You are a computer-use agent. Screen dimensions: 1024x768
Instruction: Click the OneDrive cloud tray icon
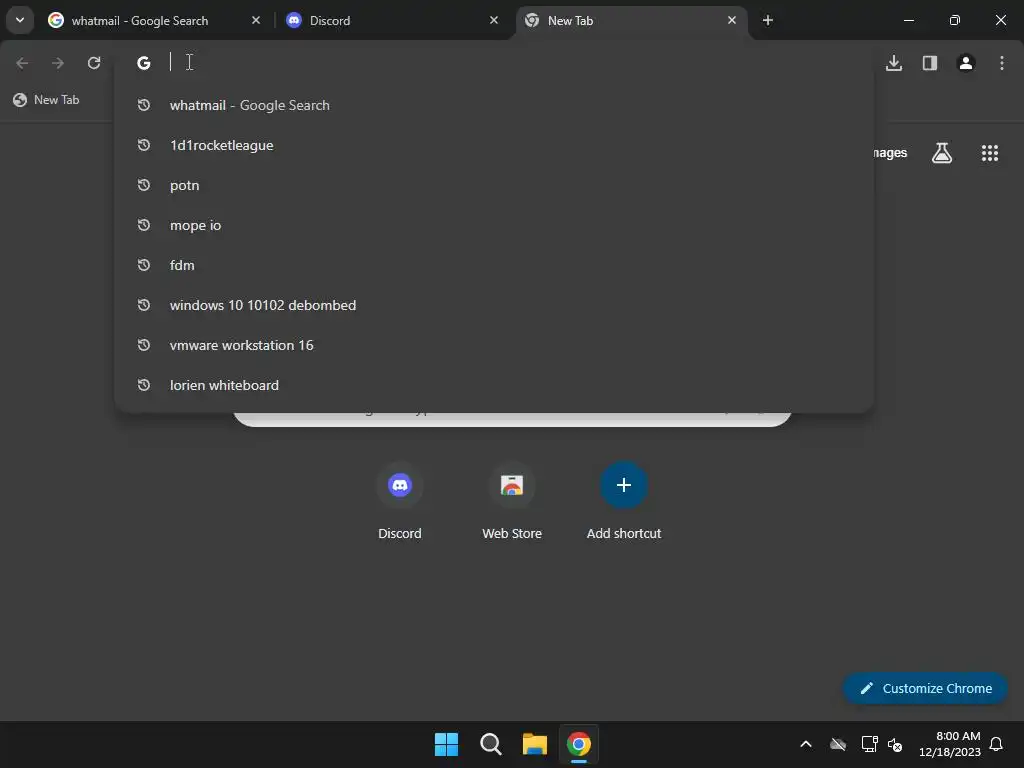click(x=838, y=744)
